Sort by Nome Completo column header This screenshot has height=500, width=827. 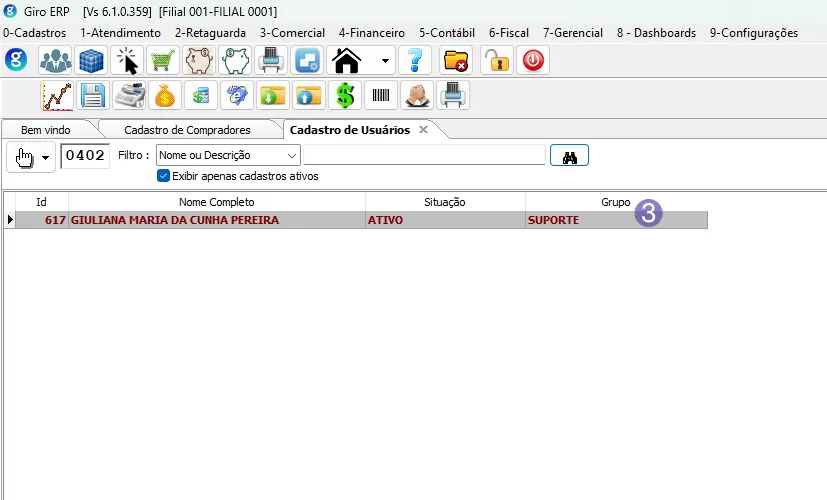[x=216, y=202]
